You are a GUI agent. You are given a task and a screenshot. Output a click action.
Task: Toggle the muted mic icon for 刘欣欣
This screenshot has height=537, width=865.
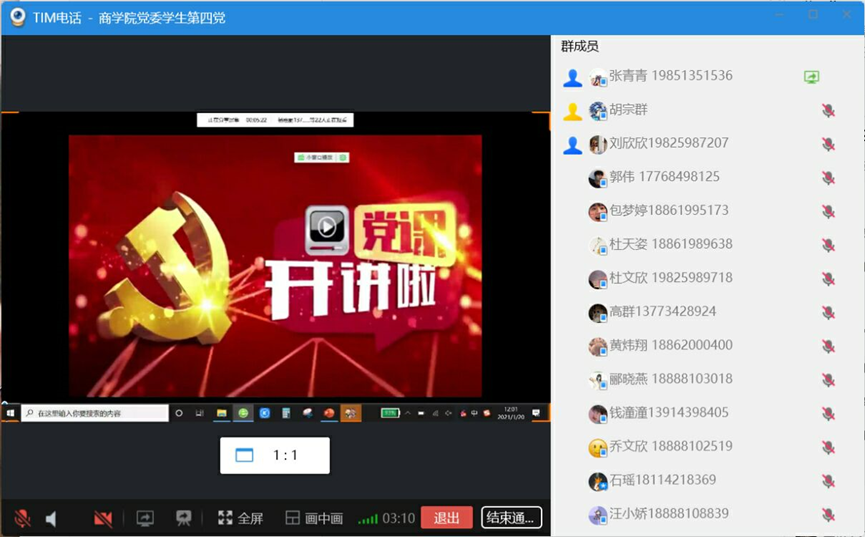828,145
